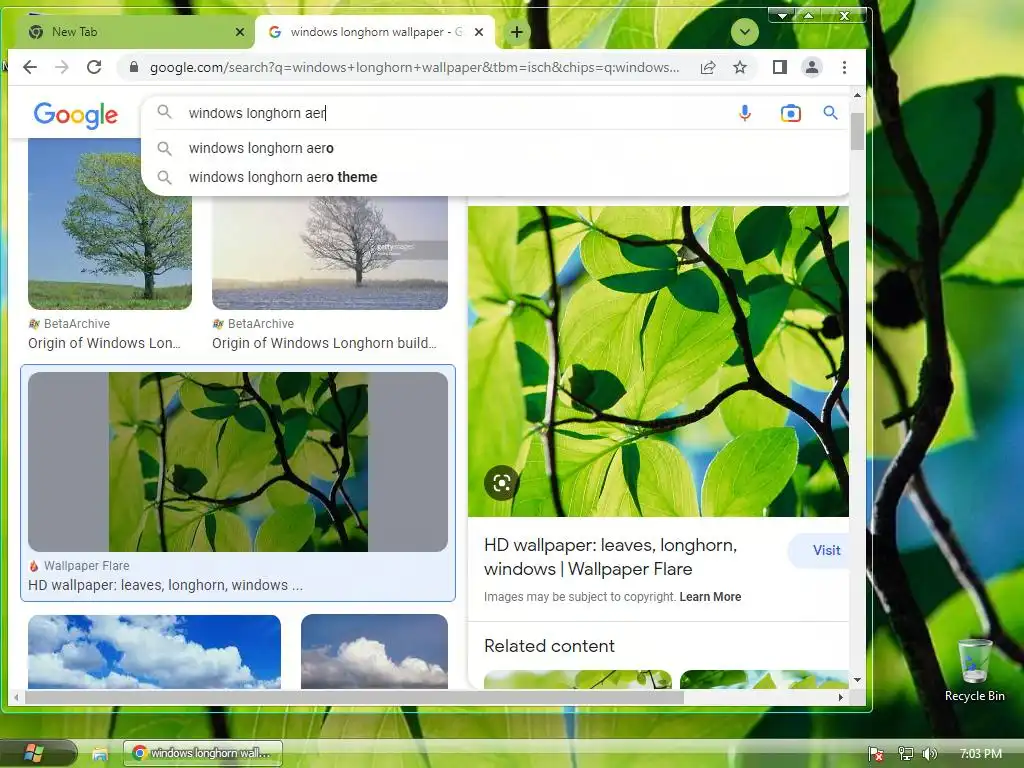Image resolution: width=1024 pixels, height=768 pixels.
Task: Switch to the New Tab tab
Action: 133,32
